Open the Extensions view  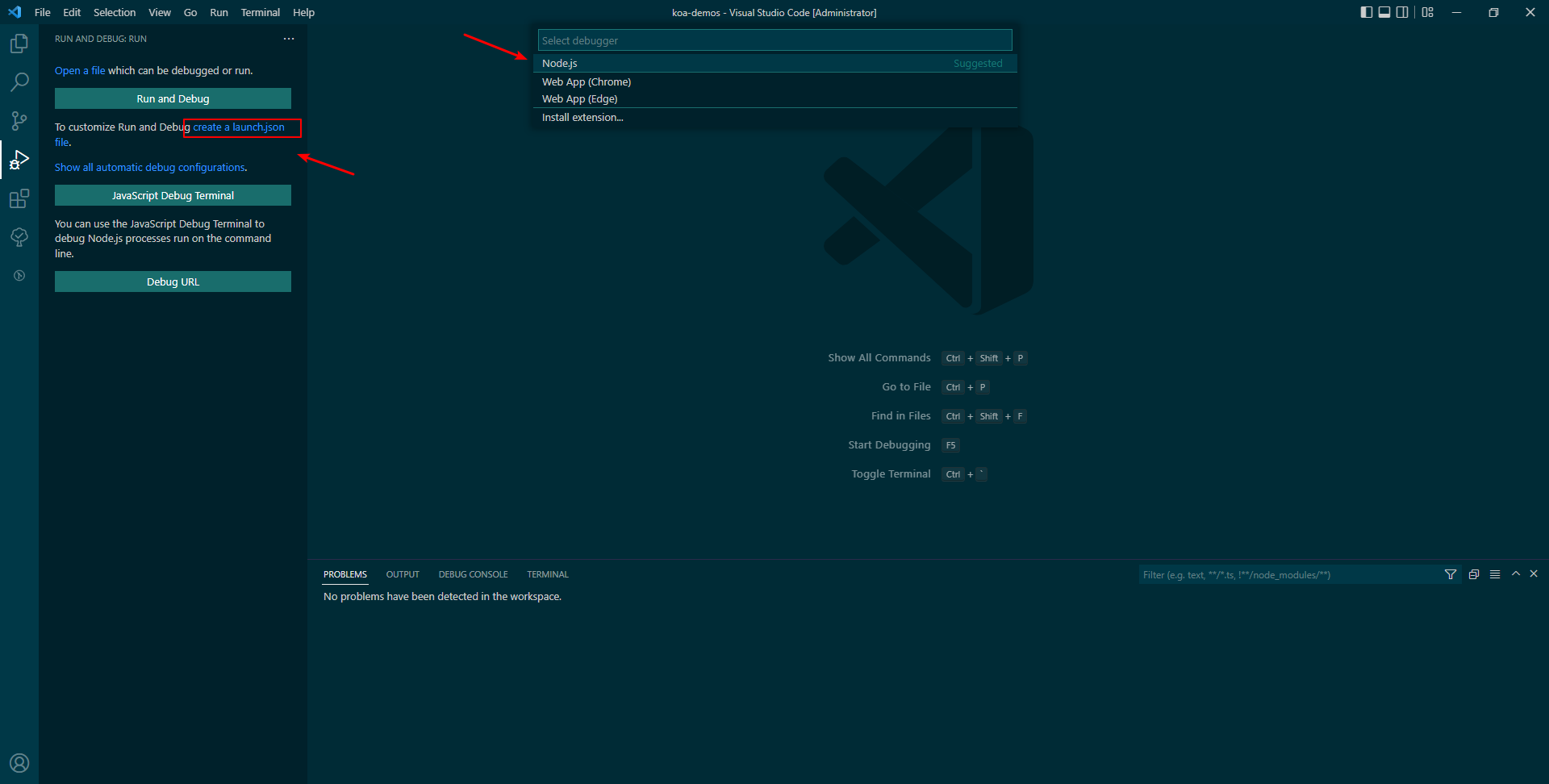(x=19, y=198)
